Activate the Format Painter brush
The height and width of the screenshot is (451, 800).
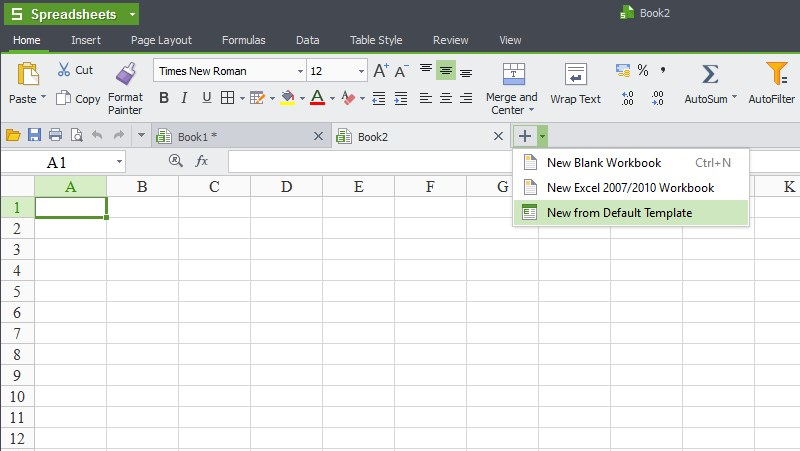(126, 73)
